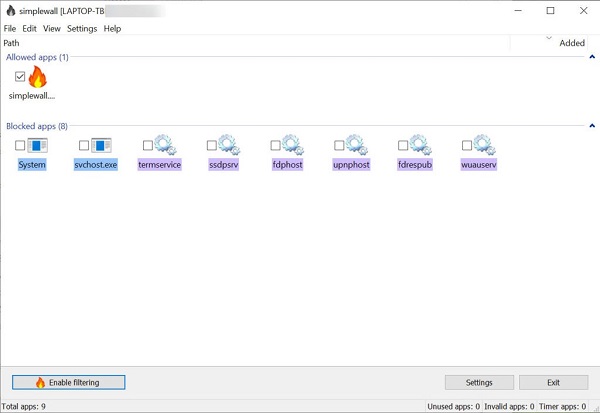Viewport: 600px width, 413px height.
Task: Click the wuauserv label text
Action: (479, 165)
